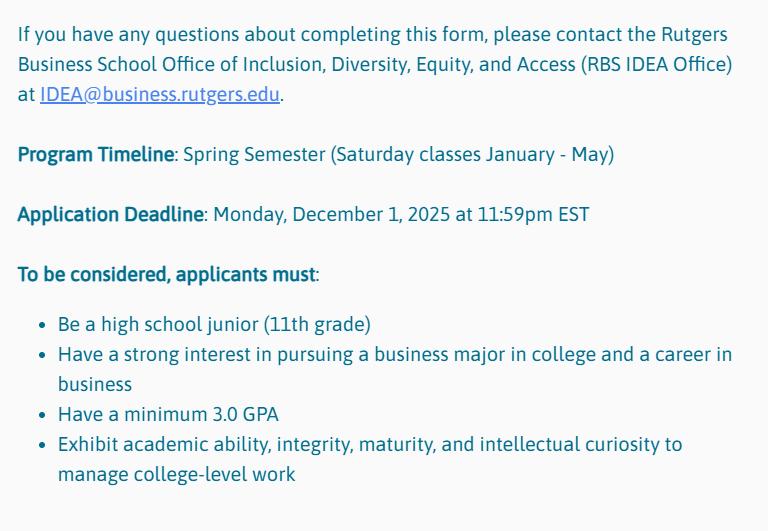Click the 'Application Deadline' bold label

110,215
